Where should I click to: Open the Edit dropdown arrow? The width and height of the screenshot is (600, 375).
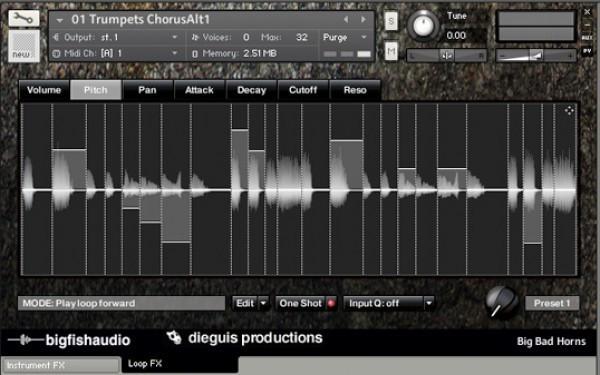(264, 303)
